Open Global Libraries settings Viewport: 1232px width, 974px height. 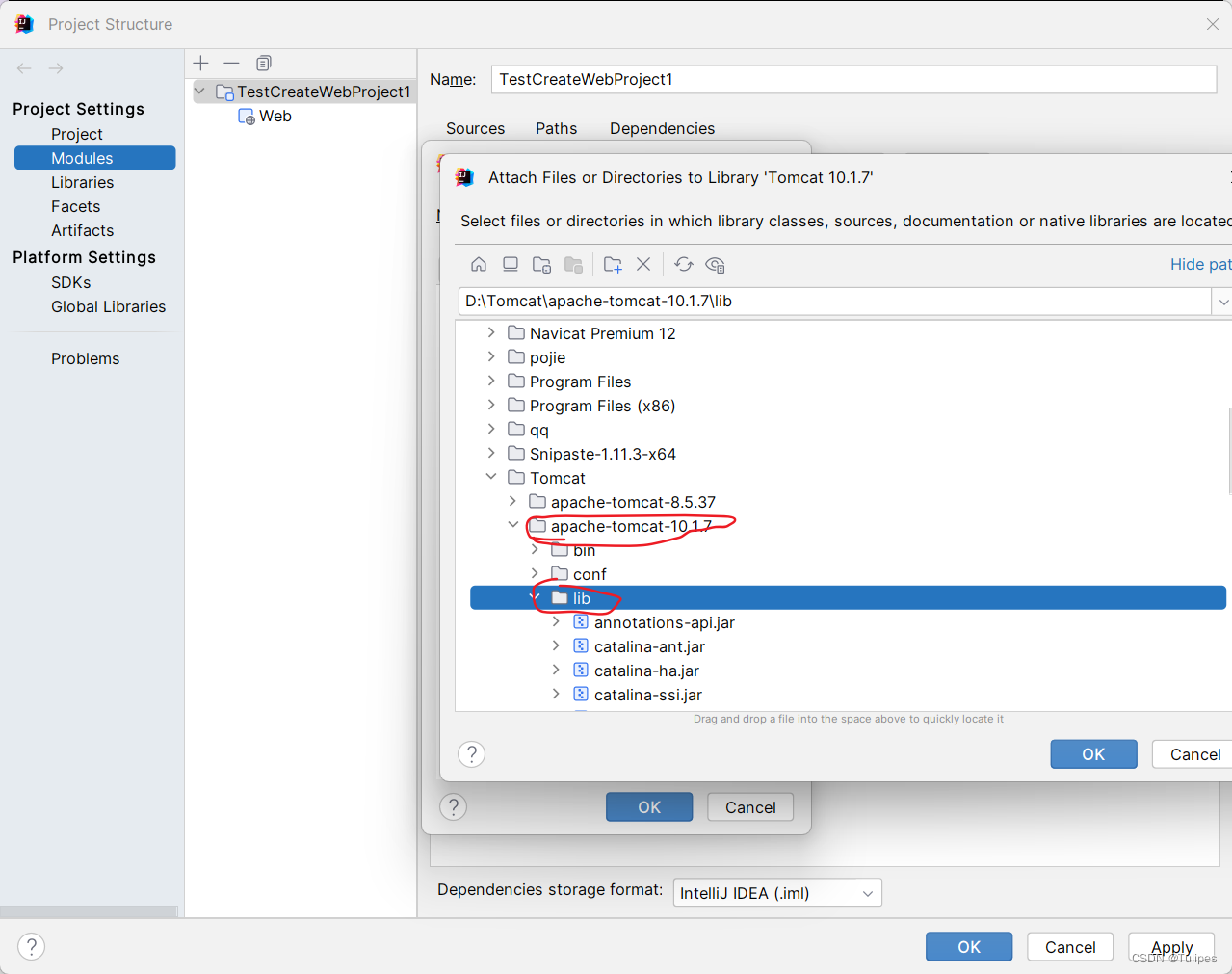(x=108, y=306)
